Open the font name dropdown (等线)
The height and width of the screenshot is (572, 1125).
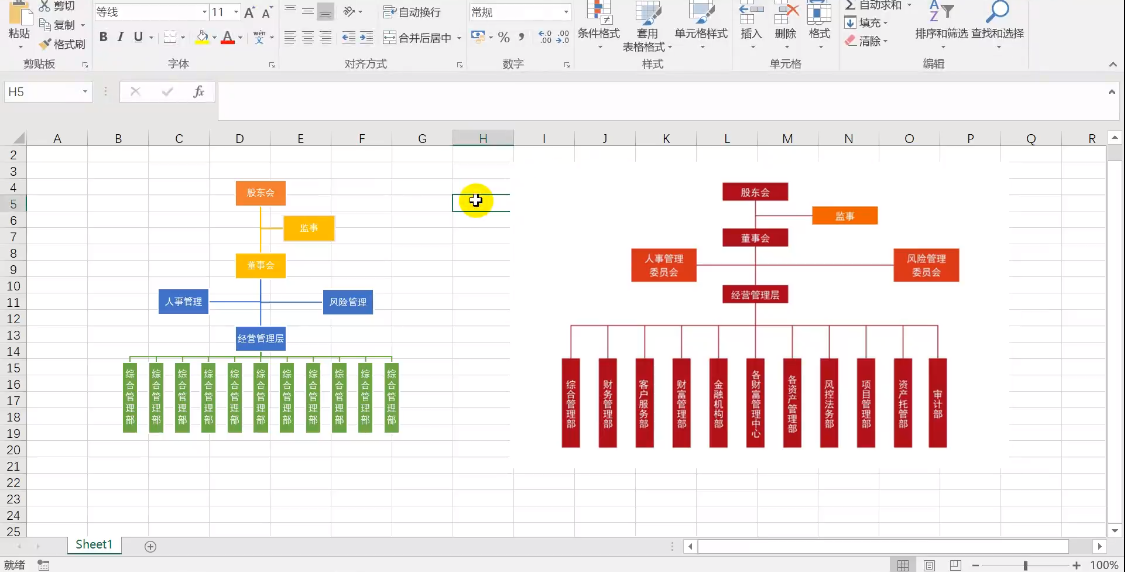[204, 12]
